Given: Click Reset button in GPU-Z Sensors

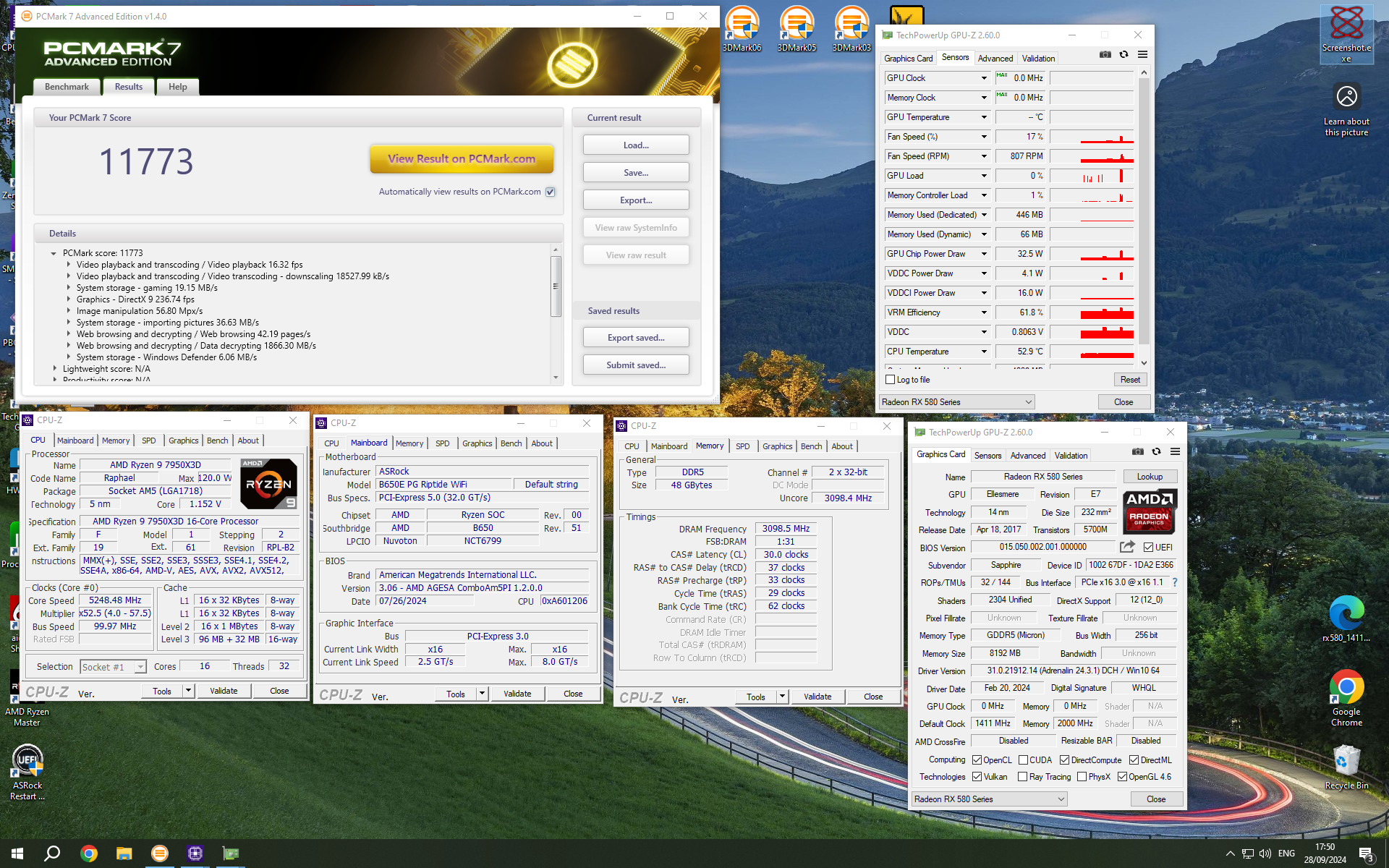Looking at the screenshot, I should point(1130,380).
